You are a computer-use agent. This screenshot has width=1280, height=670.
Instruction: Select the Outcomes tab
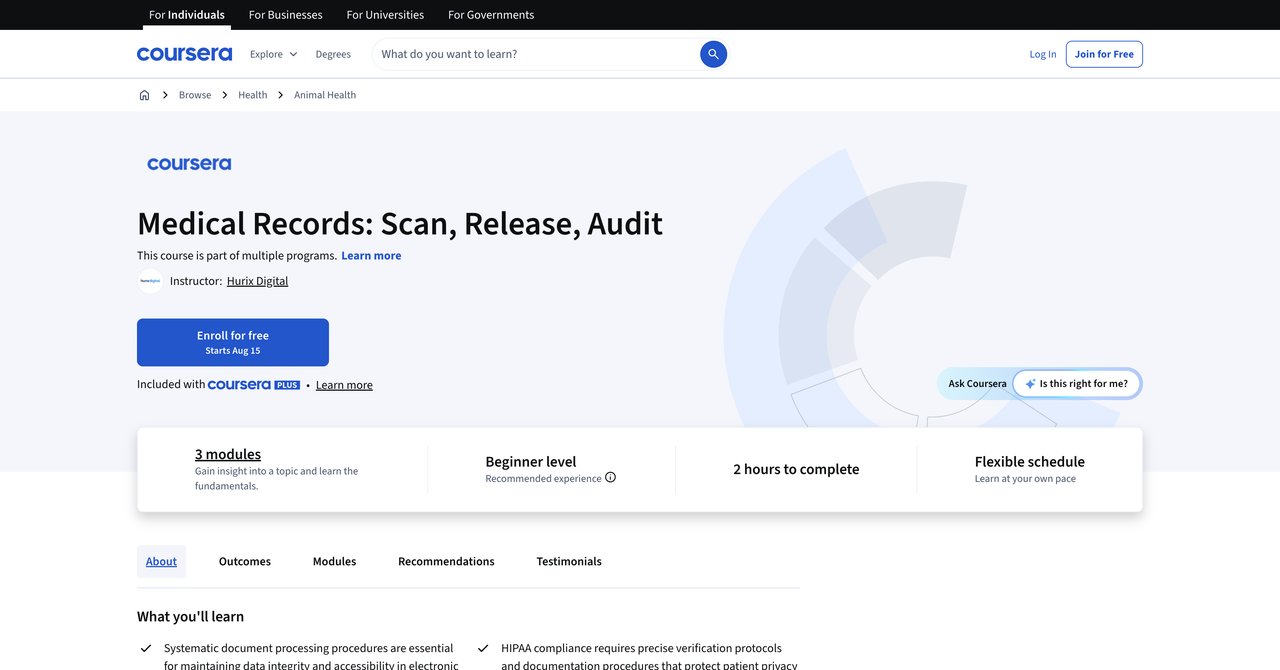click(245, 561)
